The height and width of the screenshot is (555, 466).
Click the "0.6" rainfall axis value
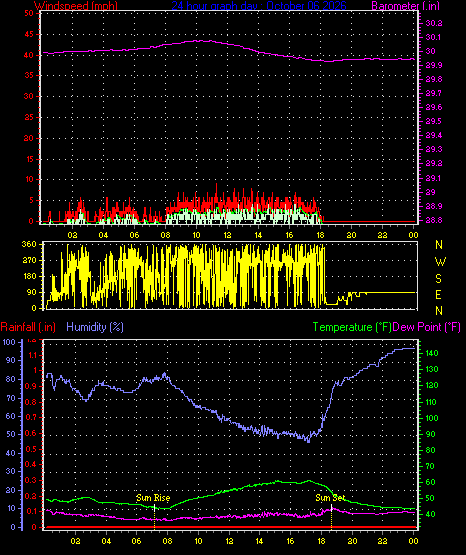click(30, 434)
